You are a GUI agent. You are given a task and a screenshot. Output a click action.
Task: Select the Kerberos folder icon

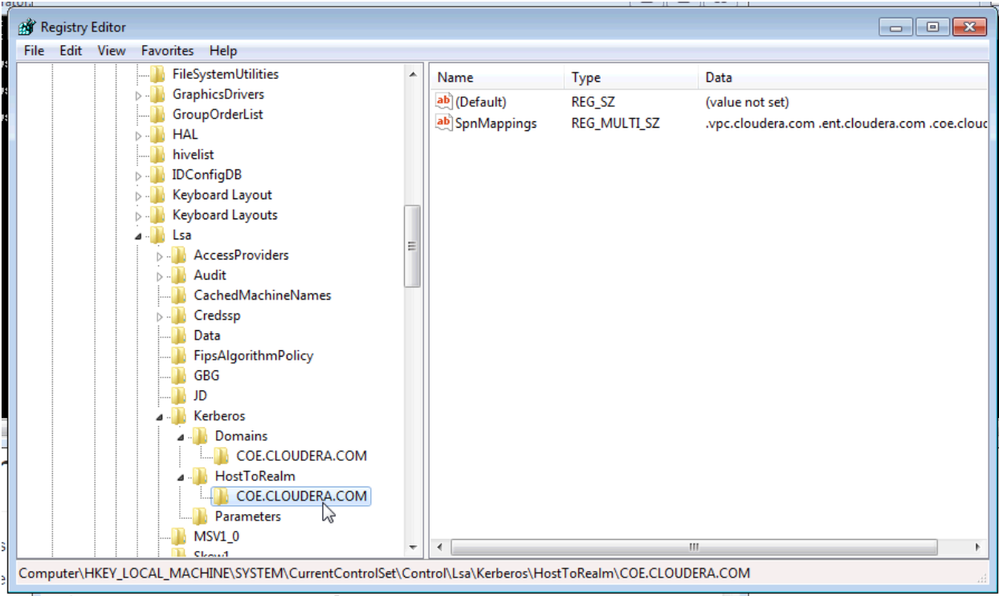179,416
